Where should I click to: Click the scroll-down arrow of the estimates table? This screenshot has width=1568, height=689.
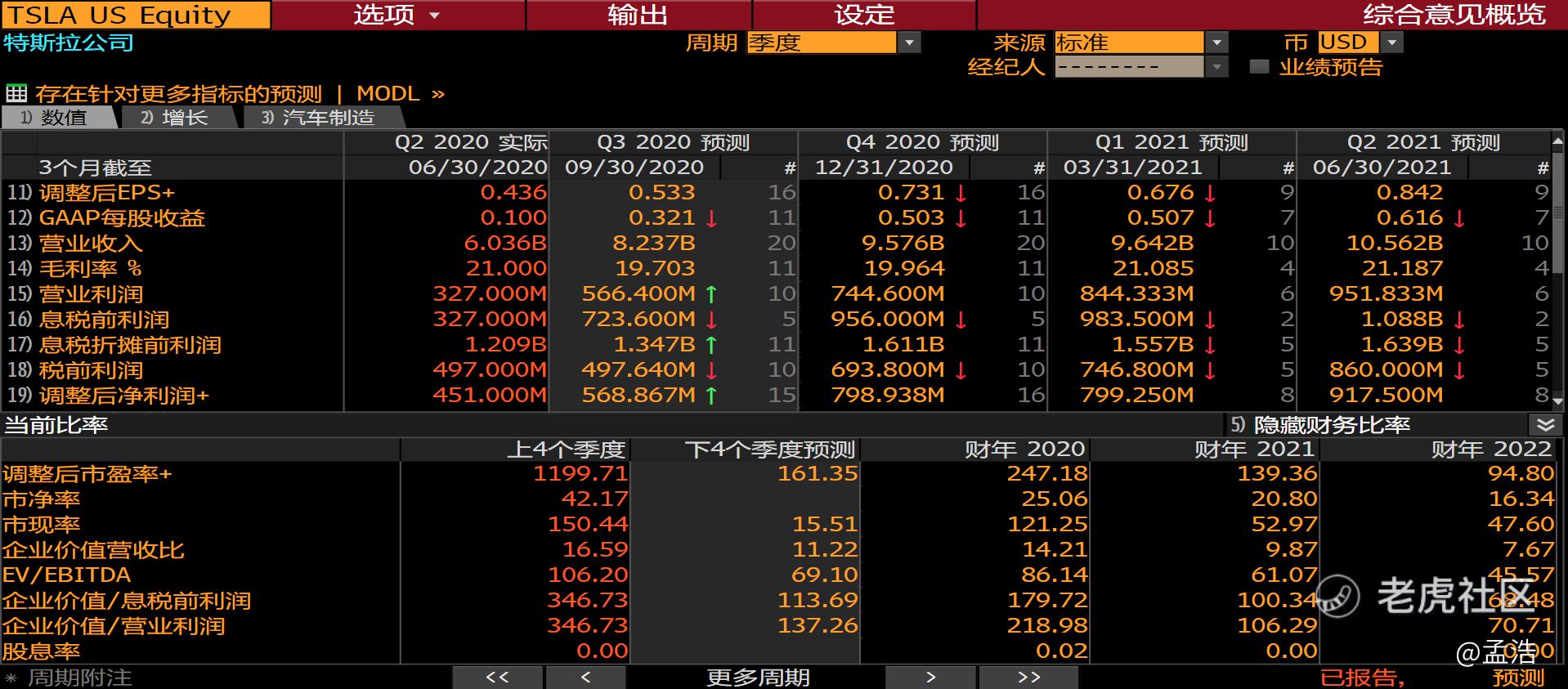[x=1557, y=400]
